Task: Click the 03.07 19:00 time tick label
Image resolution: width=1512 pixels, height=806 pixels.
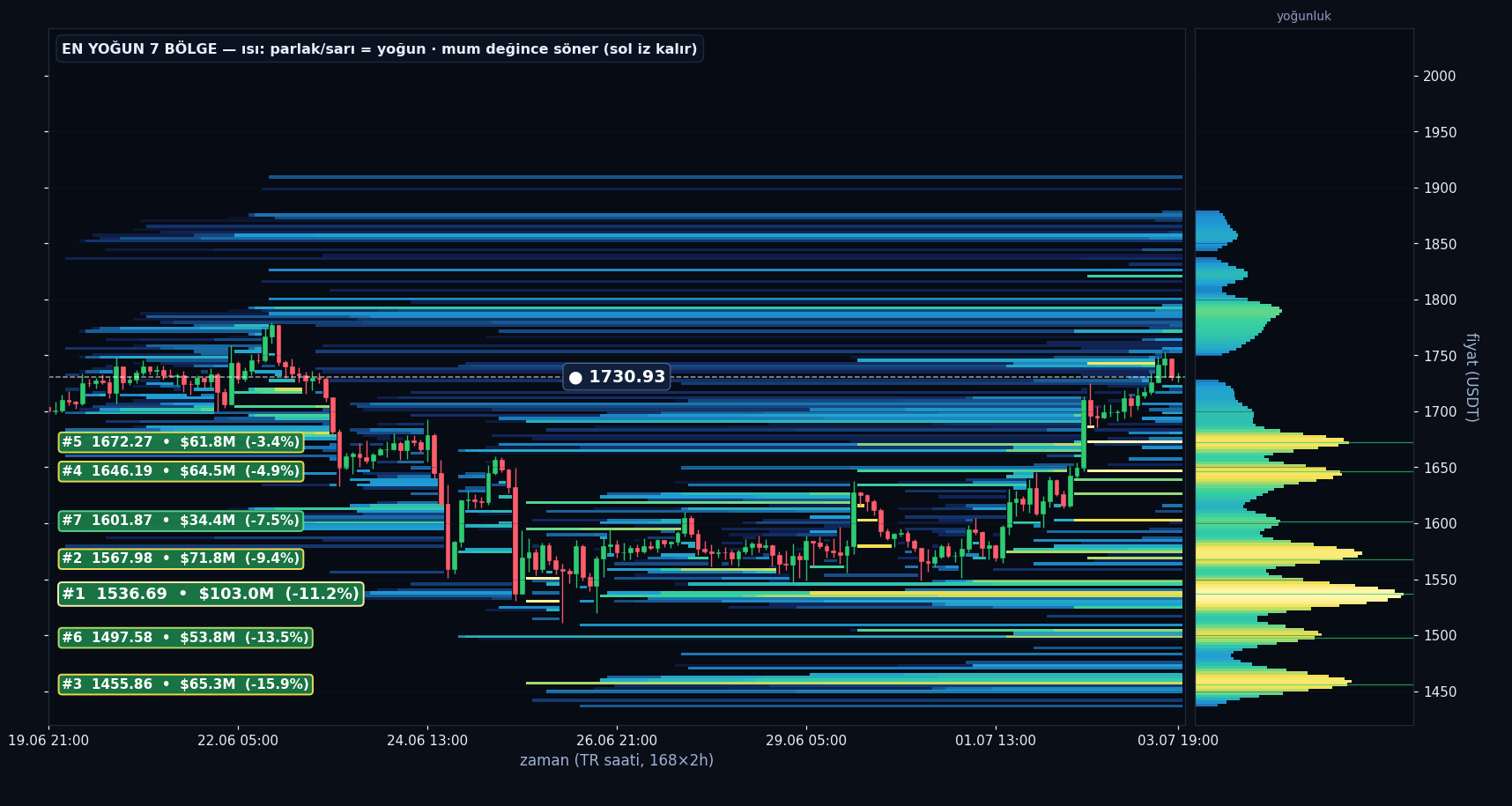Action: click(x=1178, y=741)
